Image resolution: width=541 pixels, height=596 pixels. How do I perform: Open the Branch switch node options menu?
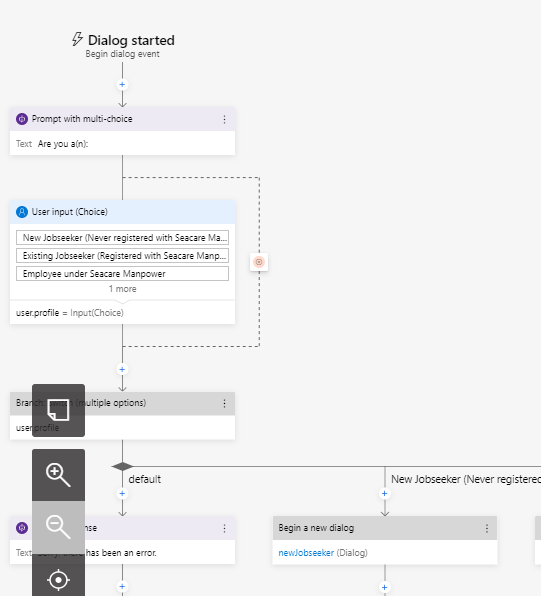click(224, 403)
